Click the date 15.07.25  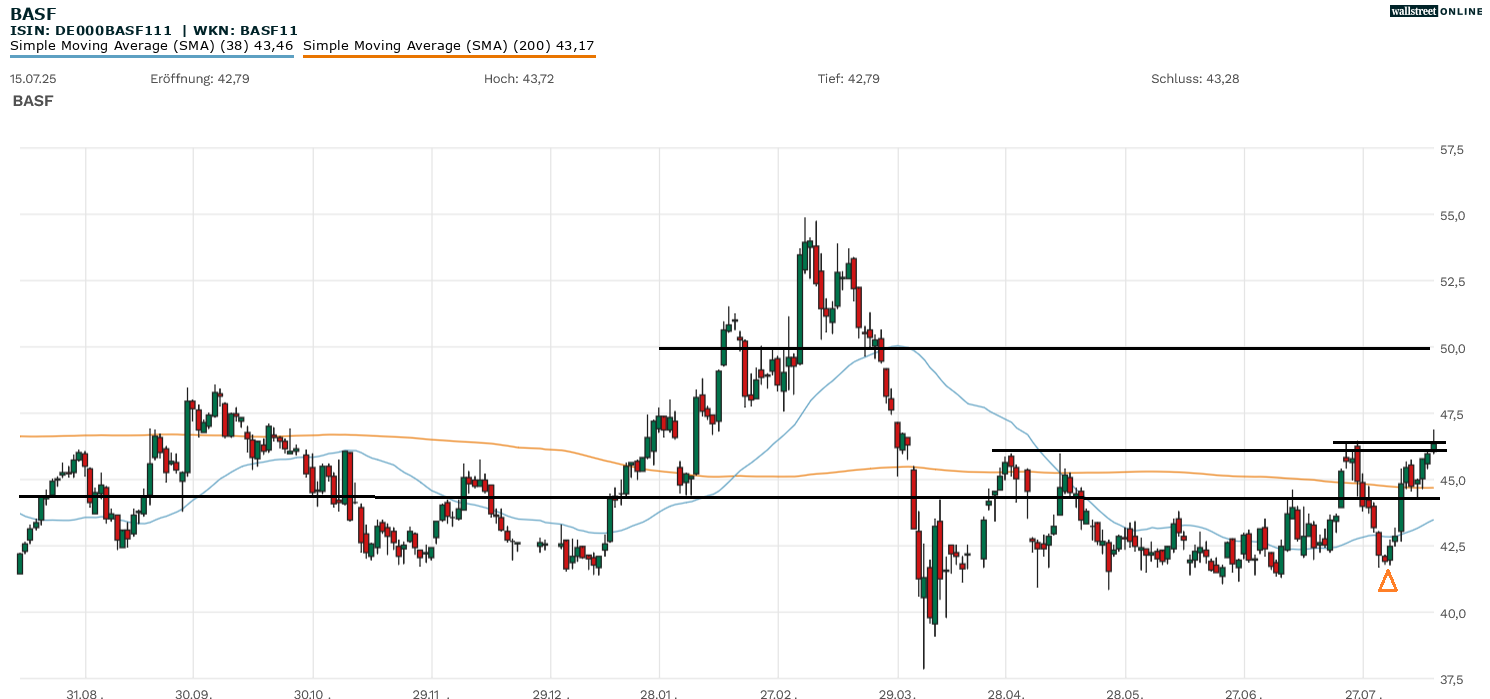point(33,78)
